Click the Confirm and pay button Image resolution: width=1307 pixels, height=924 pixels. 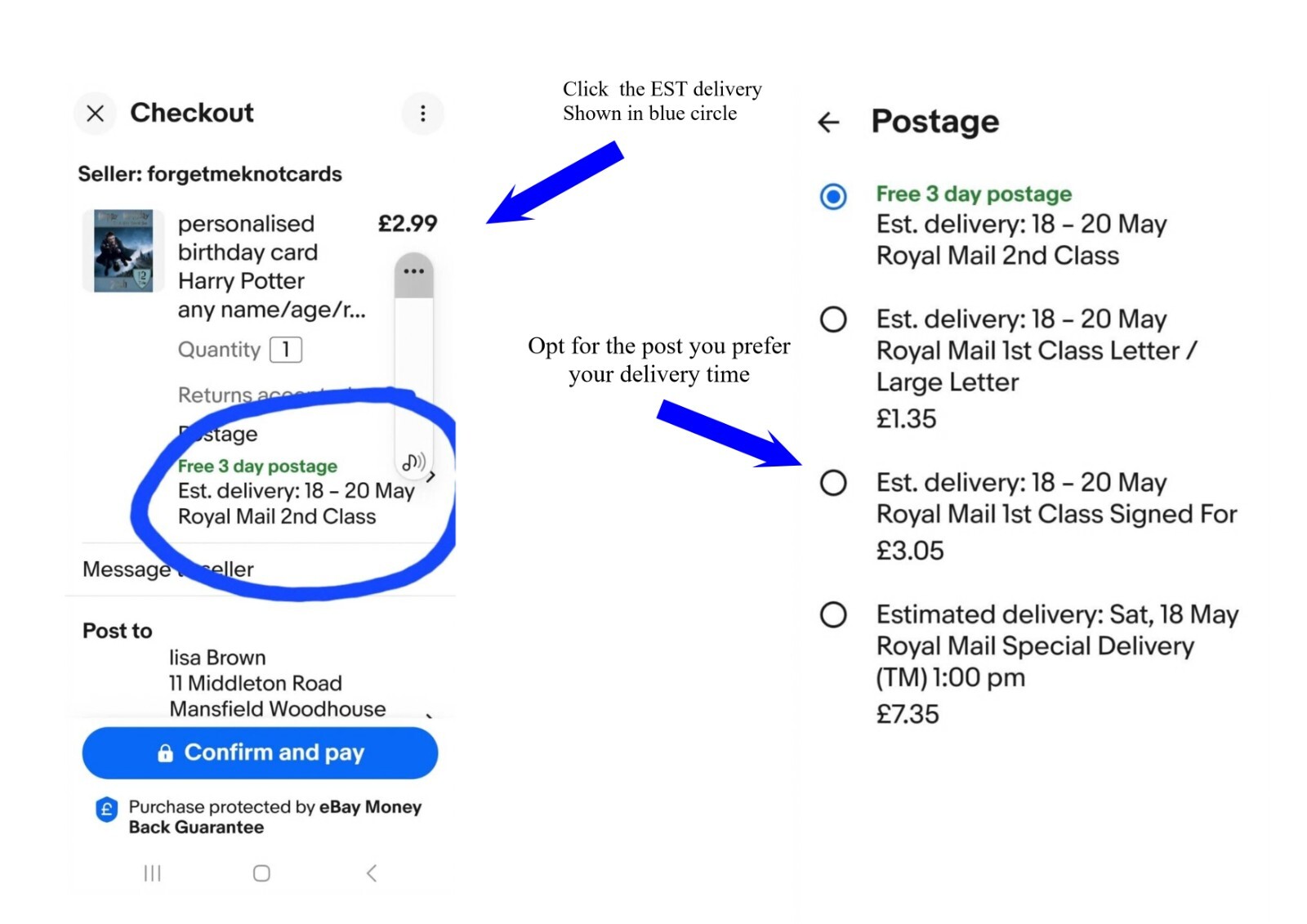260,752
